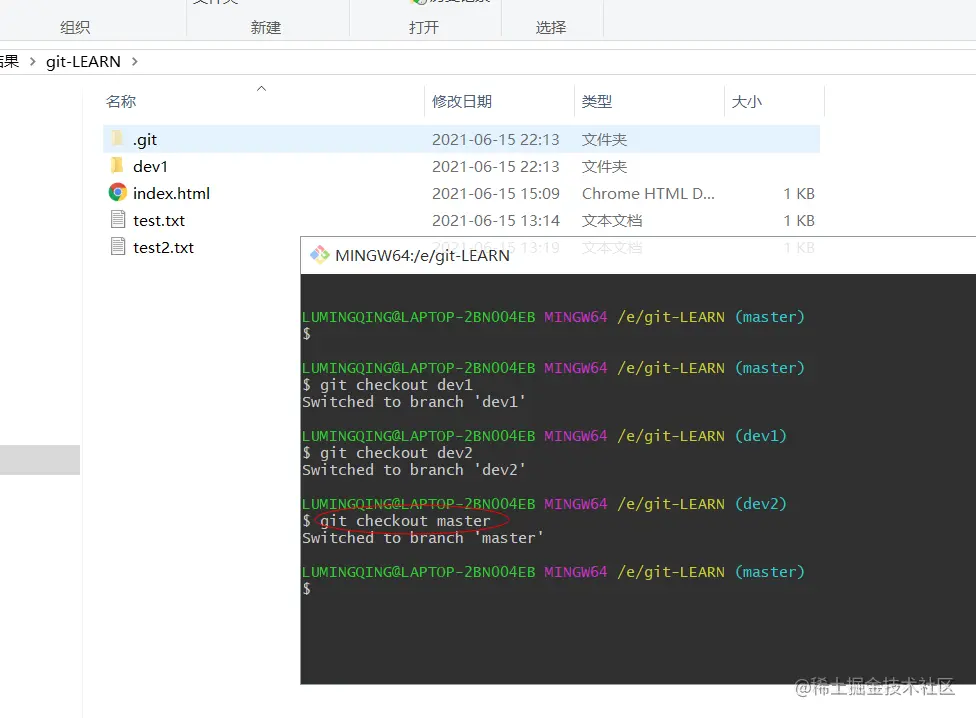Select the test2.txt file name

(x=163, y=248)
